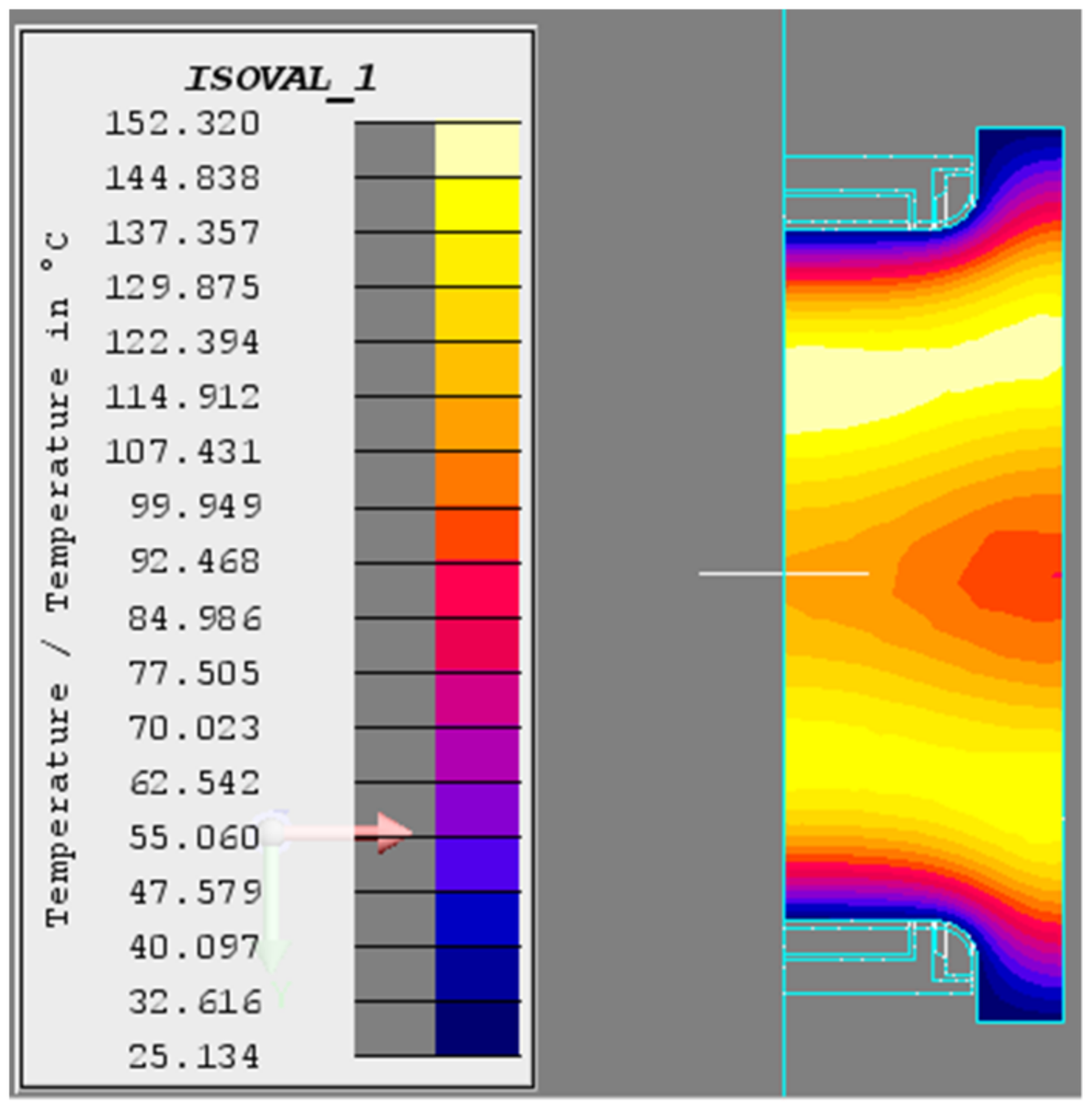
Task: Click the vertical 'Temperature in °C' axis label
Action: coord(57,578)
